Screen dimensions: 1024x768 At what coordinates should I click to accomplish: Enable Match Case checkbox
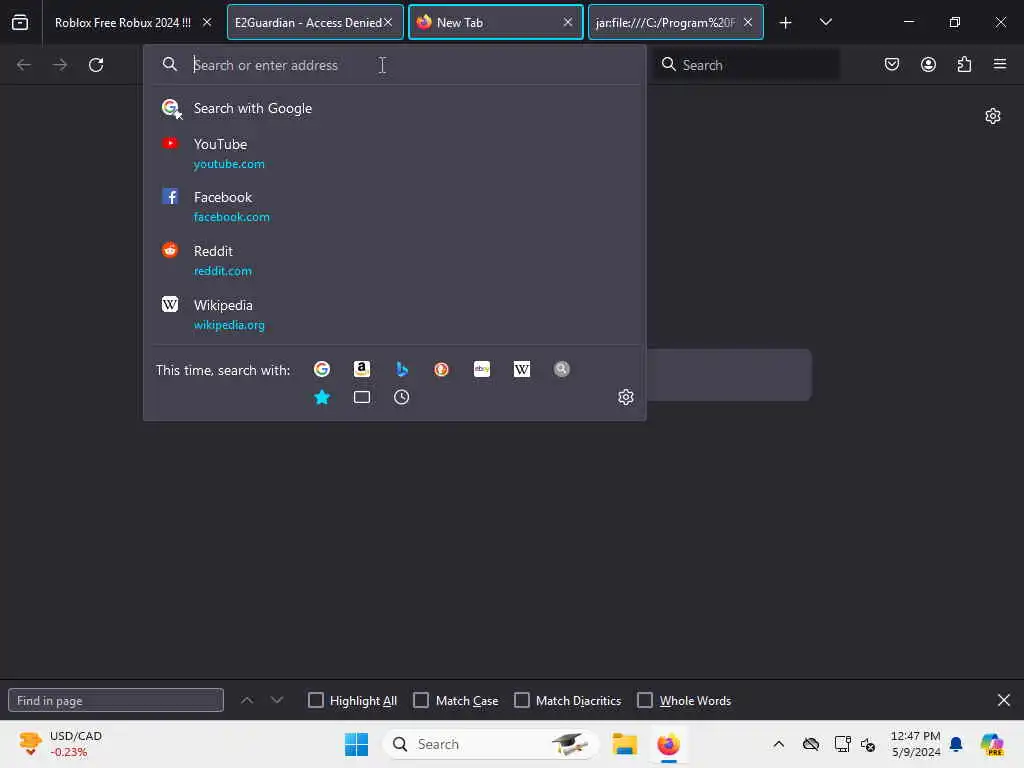click(x=421, y=700)
